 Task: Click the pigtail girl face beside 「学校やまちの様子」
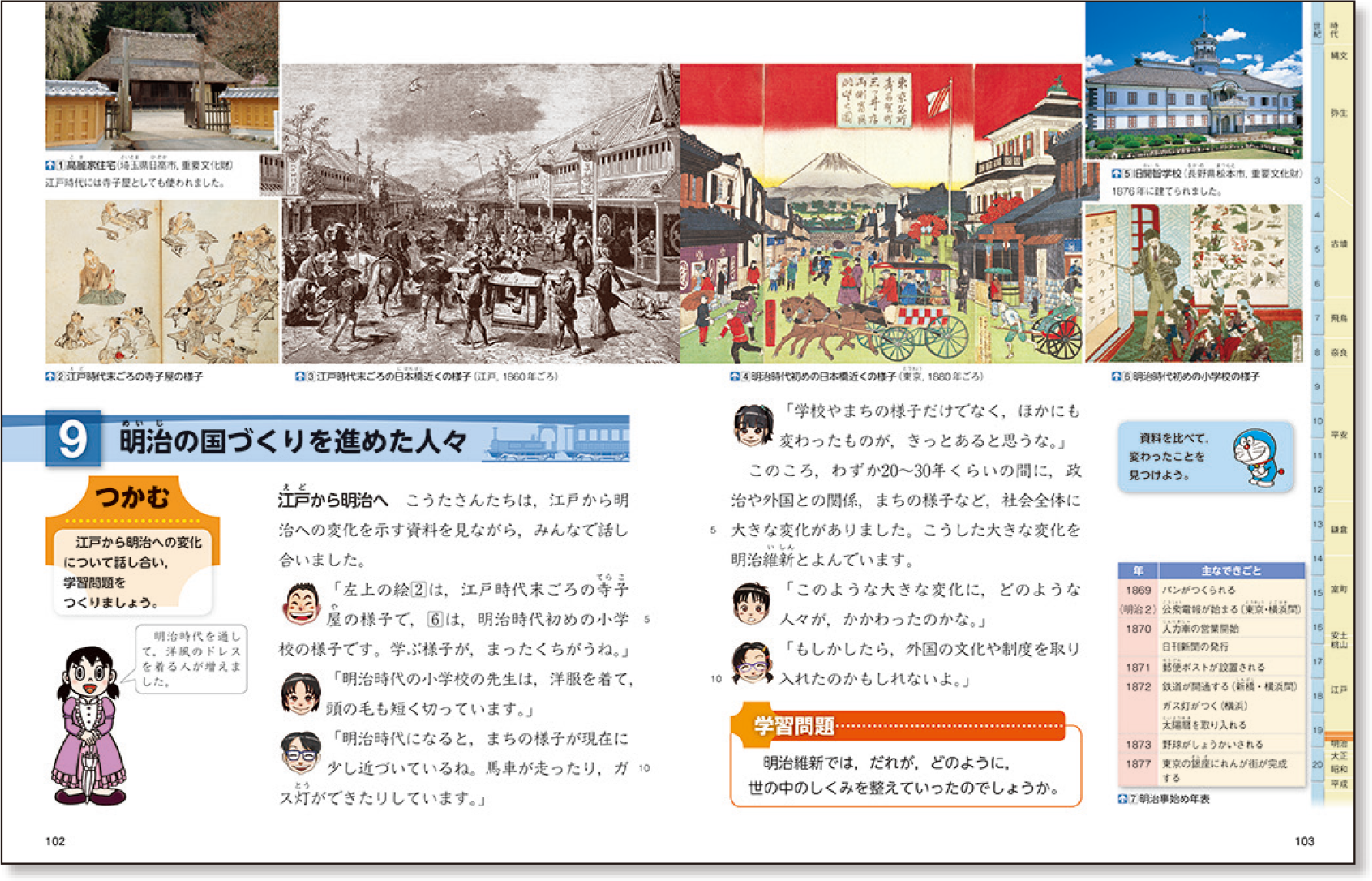click(753, 426)
